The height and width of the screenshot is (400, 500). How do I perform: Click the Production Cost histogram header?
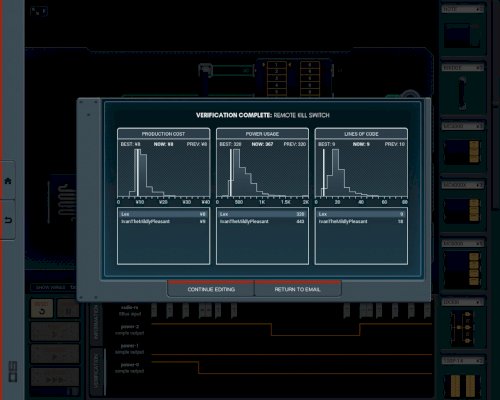point(164,134)
